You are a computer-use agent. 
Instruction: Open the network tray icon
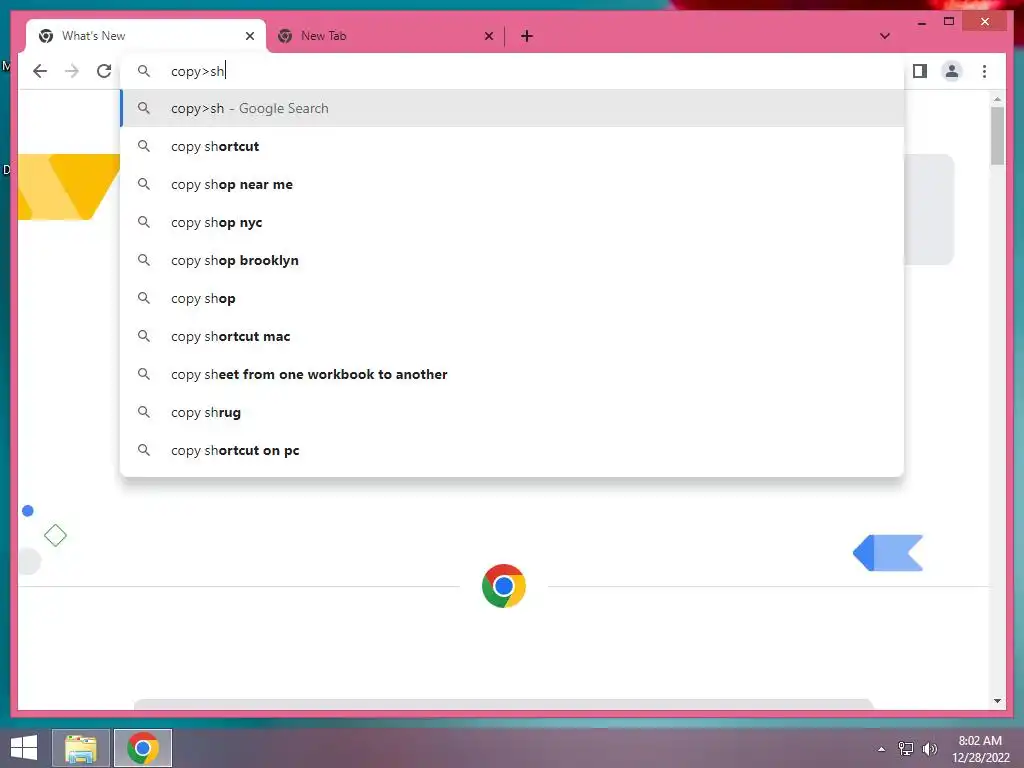point(906,749)
